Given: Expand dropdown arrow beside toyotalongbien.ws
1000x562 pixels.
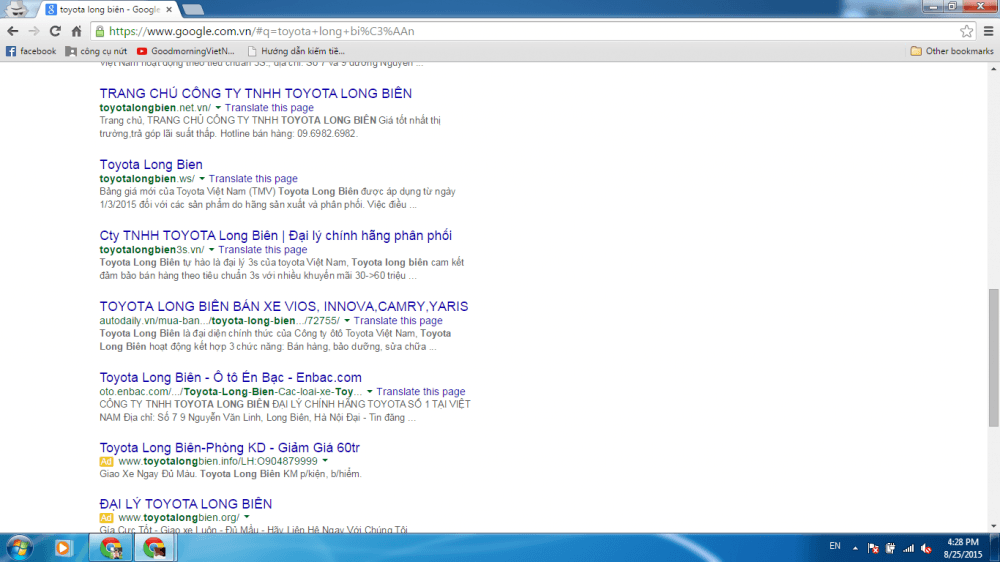Looking at the screenshot, I should (202, 179).
